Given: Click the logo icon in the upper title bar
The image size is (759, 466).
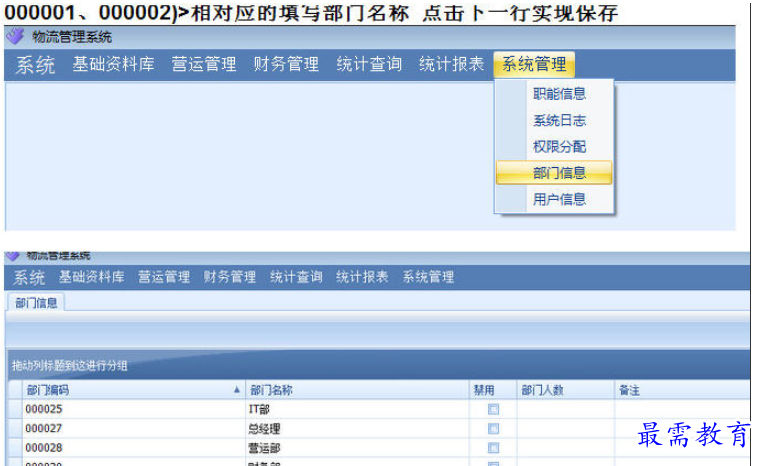Looking at the screenshot, I should coord(14,37).
